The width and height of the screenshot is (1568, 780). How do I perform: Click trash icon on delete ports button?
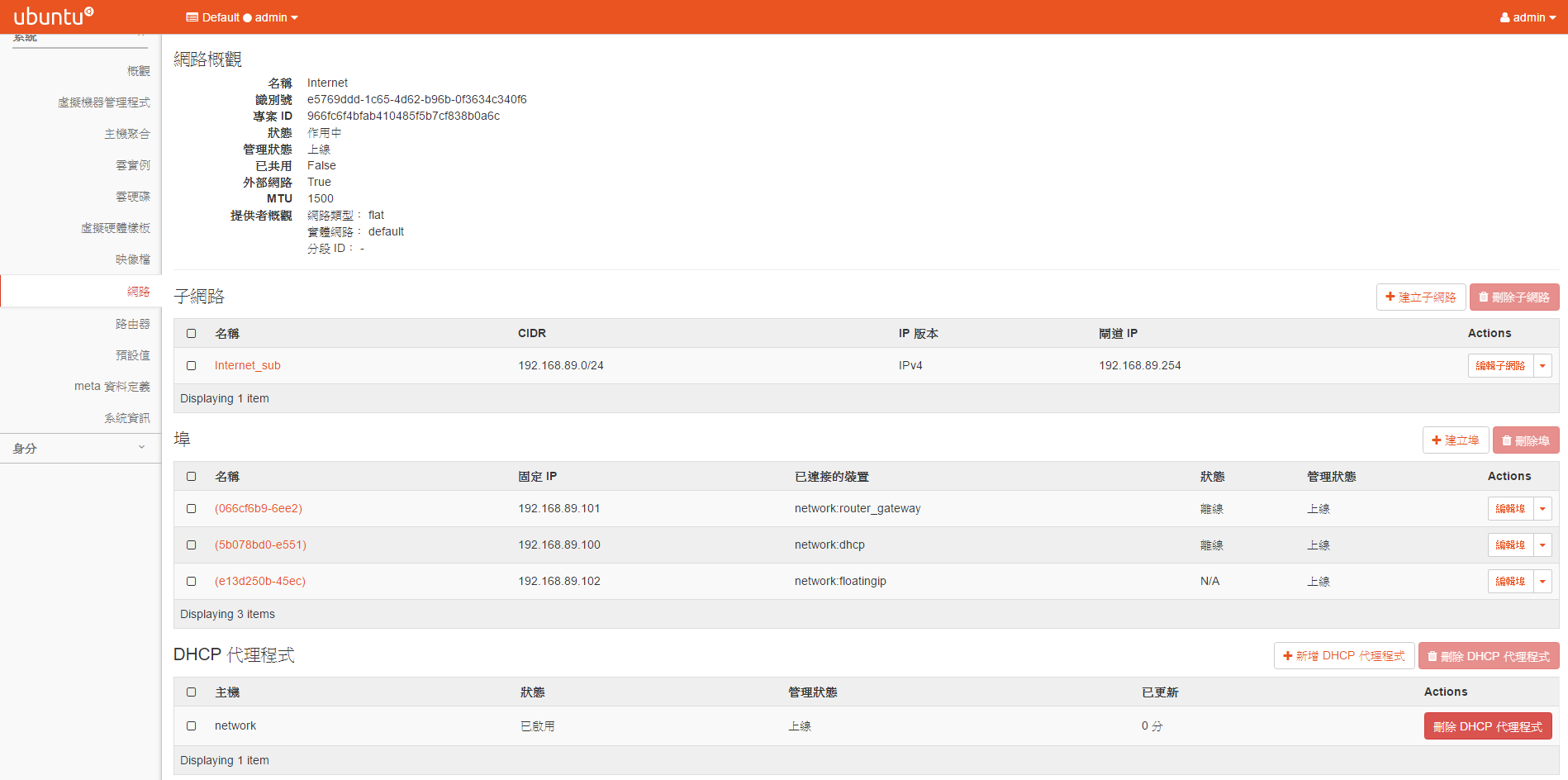coord(1507,441)
